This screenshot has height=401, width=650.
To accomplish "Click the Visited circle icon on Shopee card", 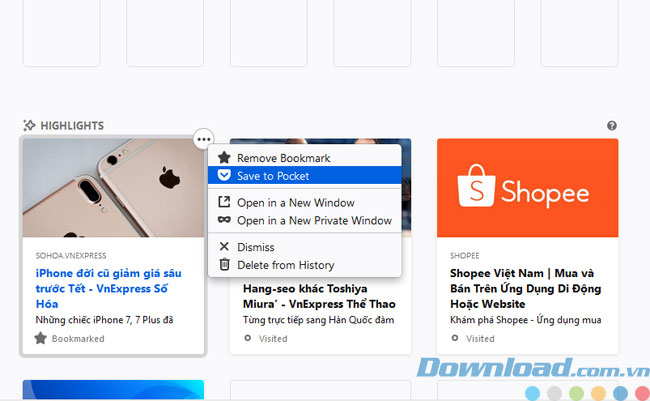I will (x=455, y=338).
